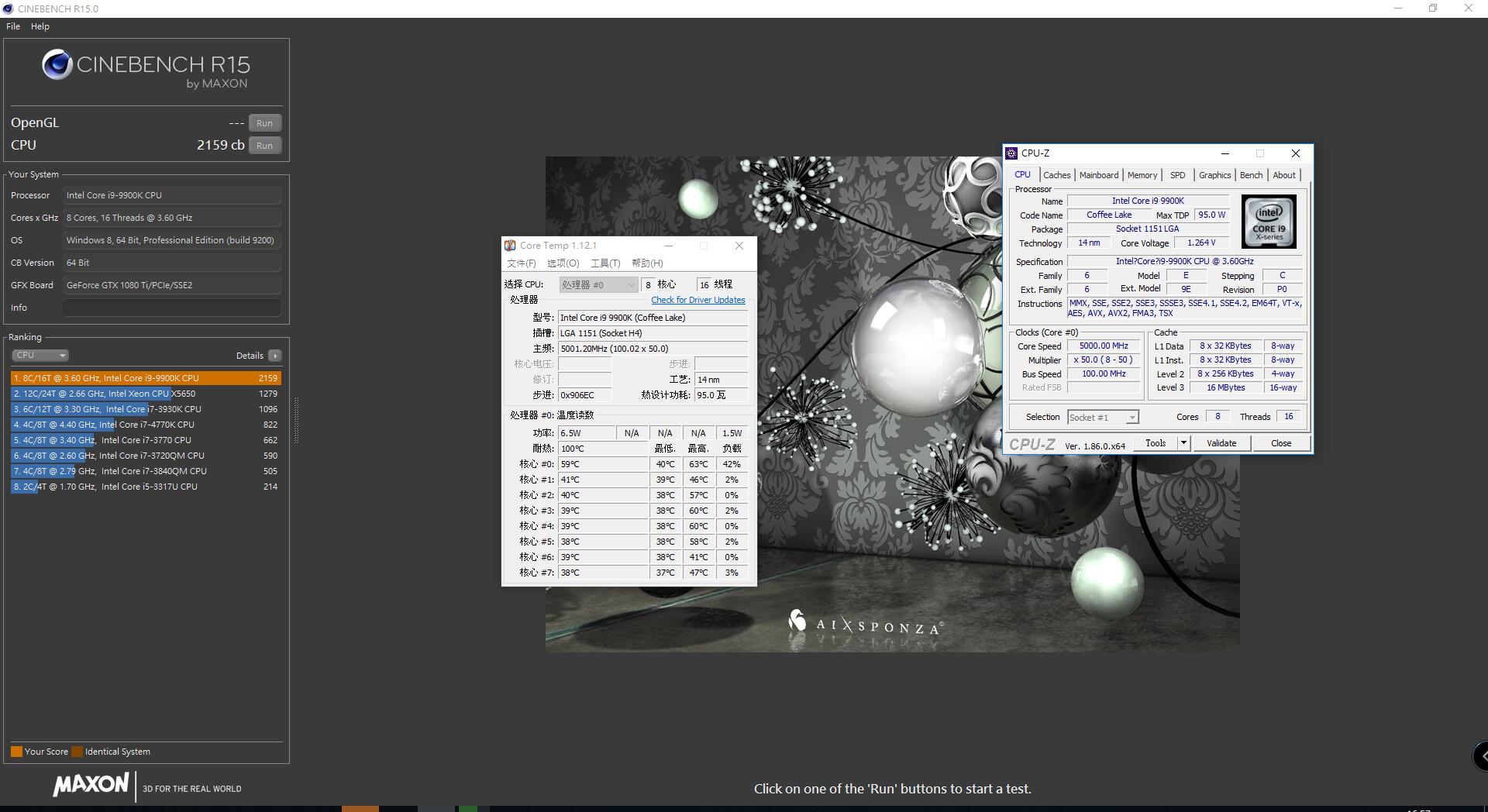Image resolution: width=1488 pixels, height=812 pixels.
Task: Expand the Tools dropdown arrow
Action: click(1183, 443)
